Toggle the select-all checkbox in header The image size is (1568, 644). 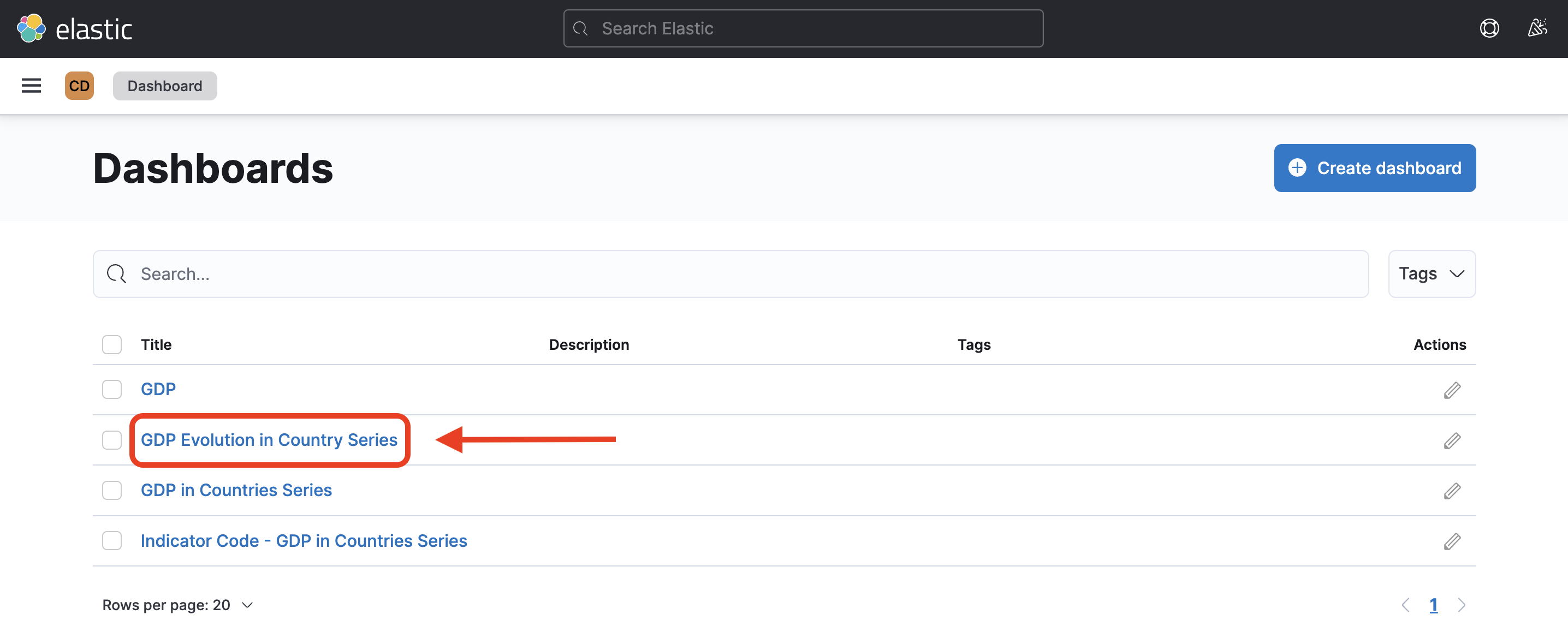(x=112, y=344)
